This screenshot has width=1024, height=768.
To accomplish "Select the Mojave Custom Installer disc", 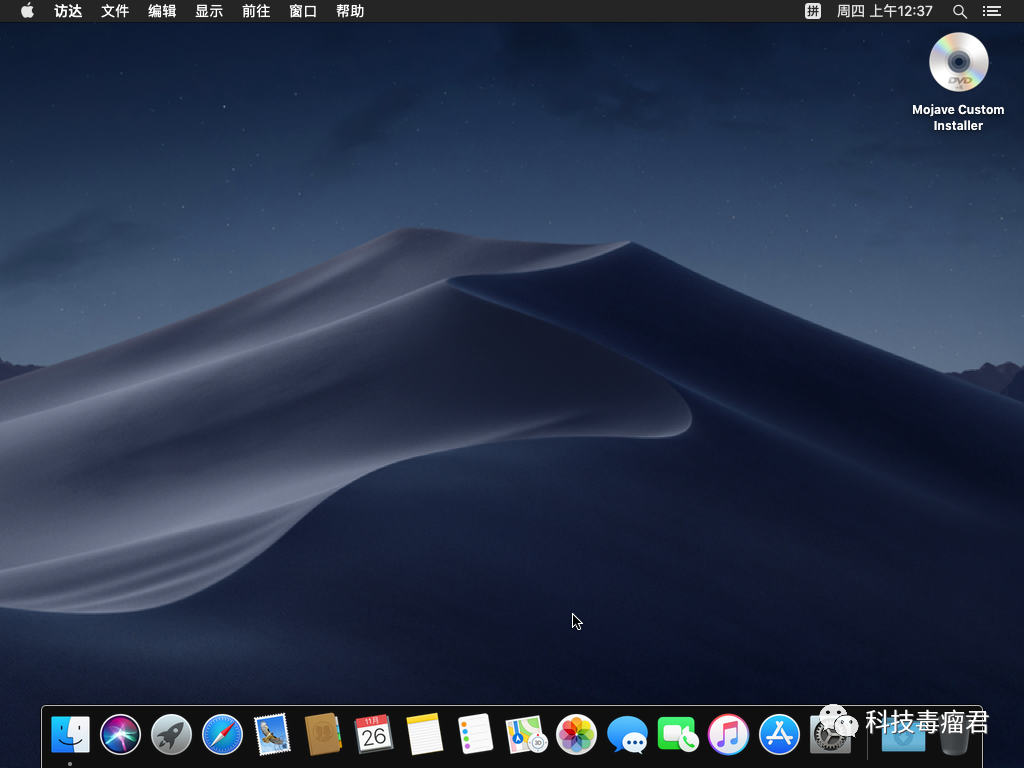I will tap(958, 64).
